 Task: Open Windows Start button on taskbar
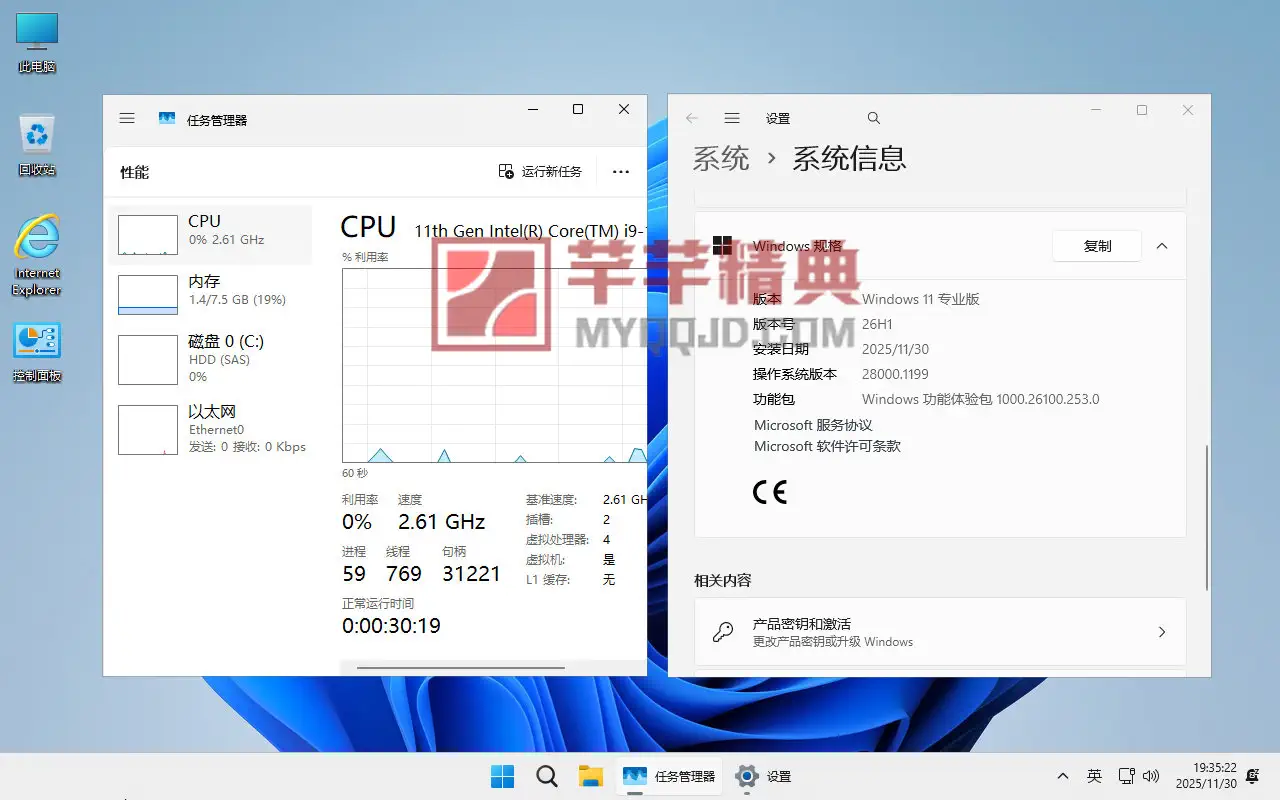[503, 776]
